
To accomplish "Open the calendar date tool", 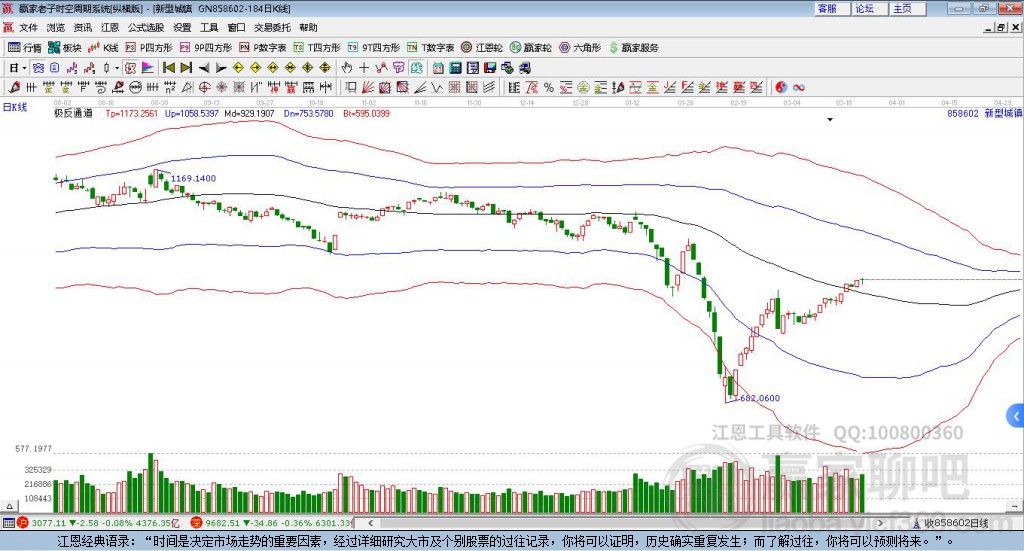I will (438, 68).
